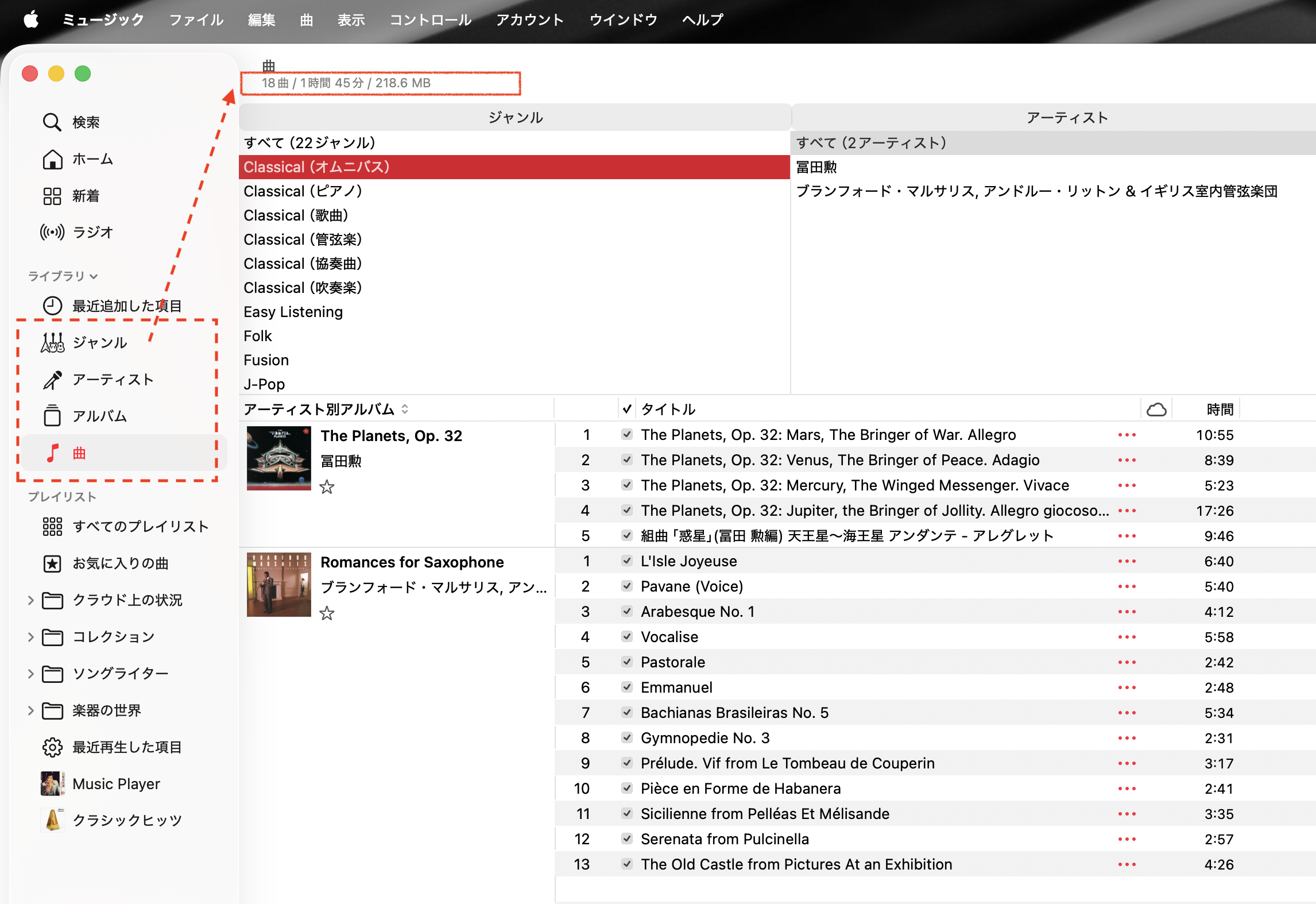Viewport: 1316px width, 904px height.
Task: Open the Home (ホーム) house icon
Action: pos(52,159)
